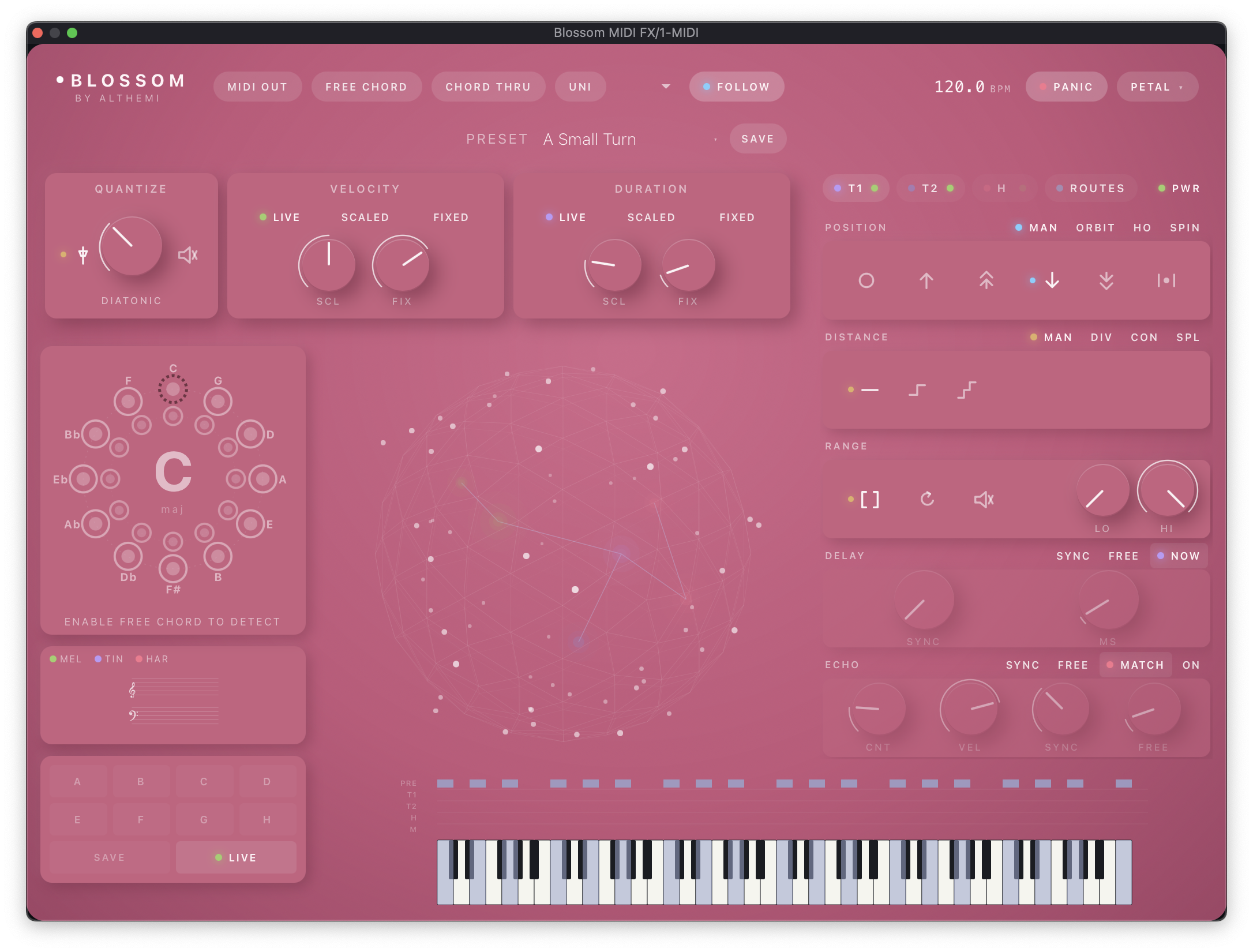Click the Quantize DIATONIC knob

131,246
